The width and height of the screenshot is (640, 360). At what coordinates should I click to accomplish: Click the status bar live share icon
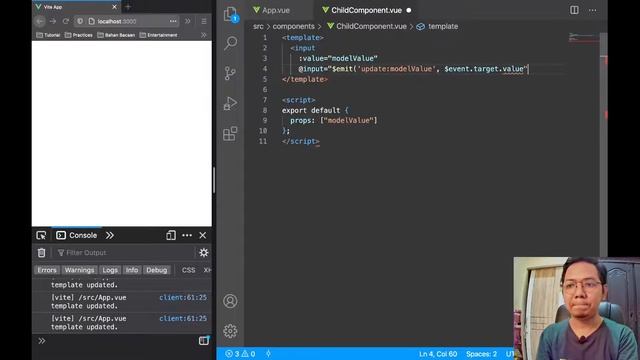(269, 354)
